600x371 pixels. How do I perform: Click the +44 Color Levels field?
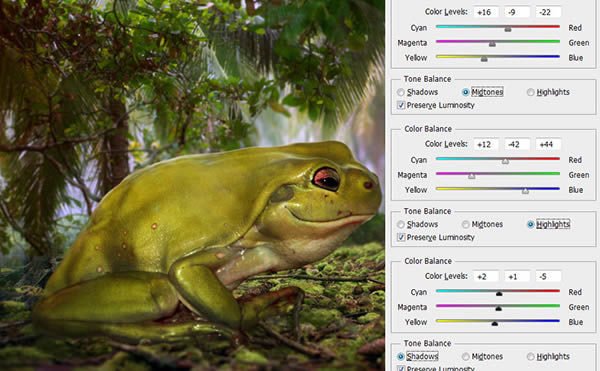[x=548, y=144]
